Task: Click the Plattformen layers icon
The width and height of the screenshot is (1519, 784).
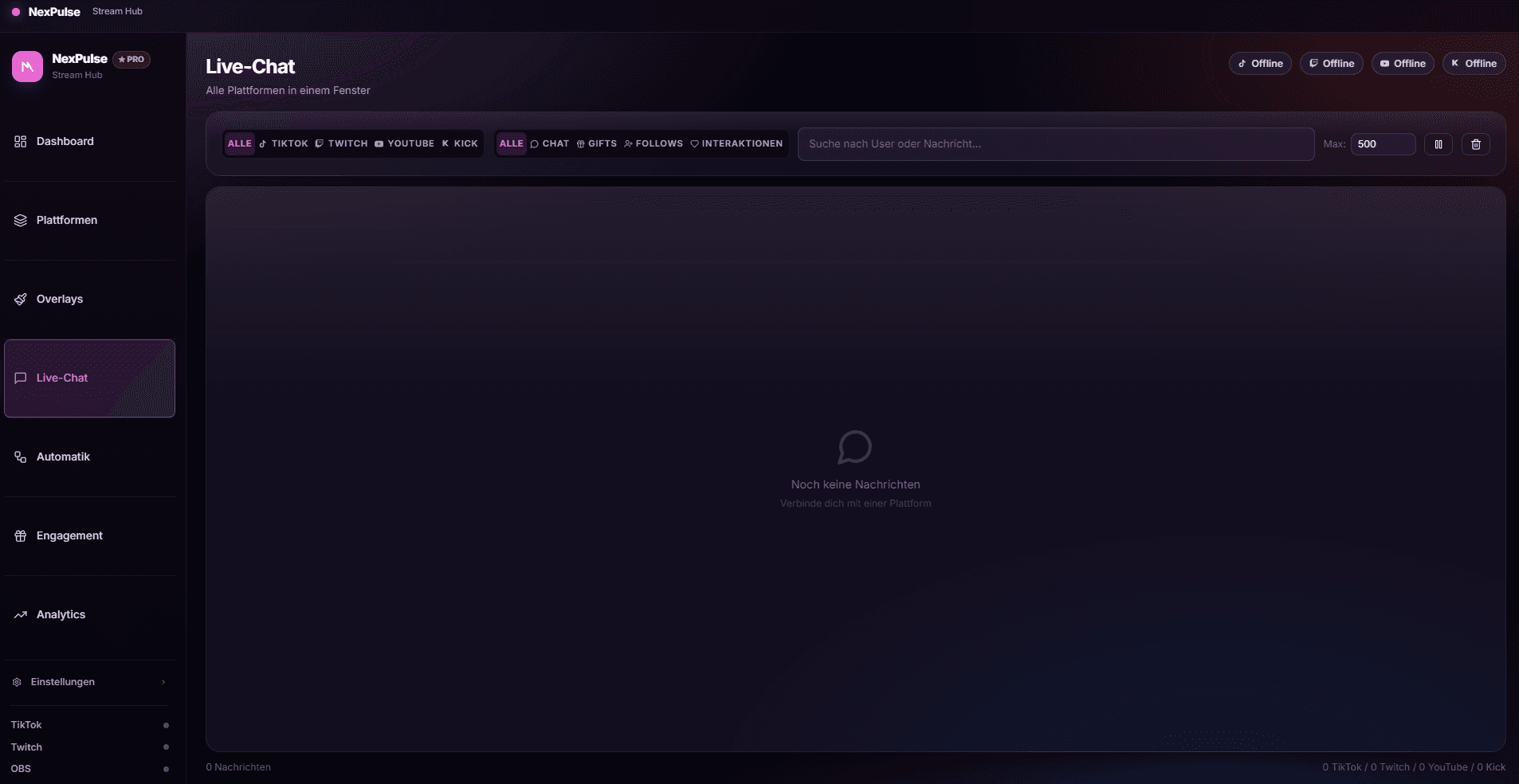Action: click(21, 221)
